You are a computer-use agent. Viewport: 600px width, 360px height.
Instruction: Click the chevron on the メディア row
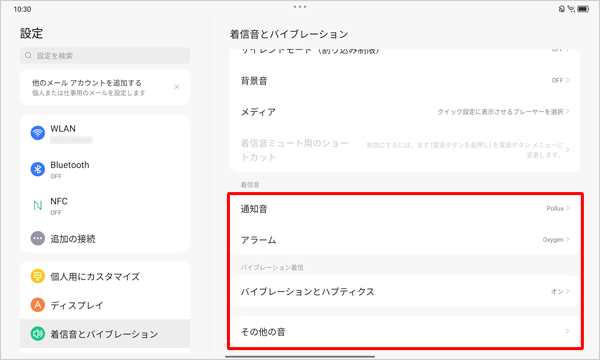(567, 111)
